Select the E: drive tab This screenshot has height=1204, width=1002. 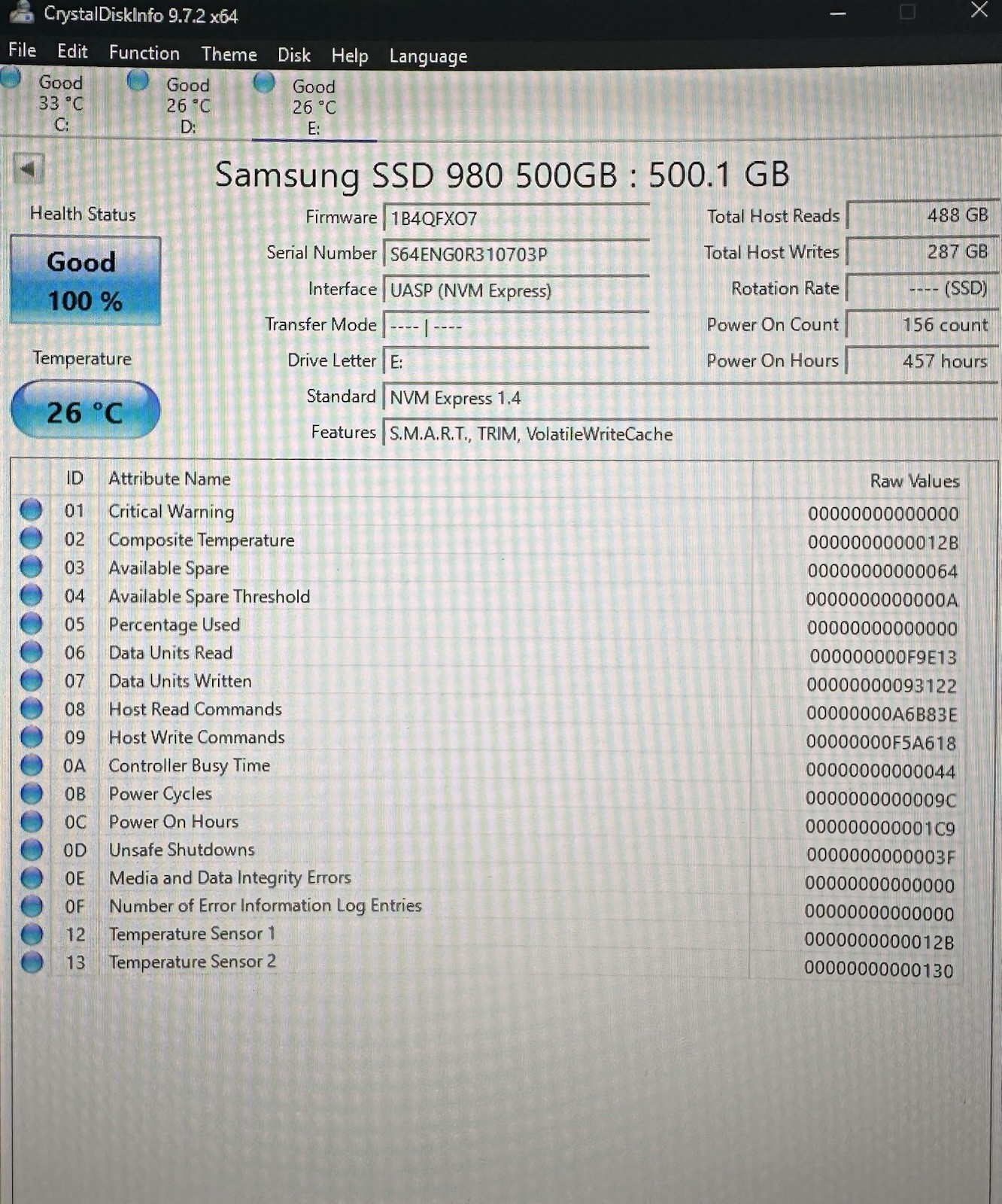tap(314, 107)
